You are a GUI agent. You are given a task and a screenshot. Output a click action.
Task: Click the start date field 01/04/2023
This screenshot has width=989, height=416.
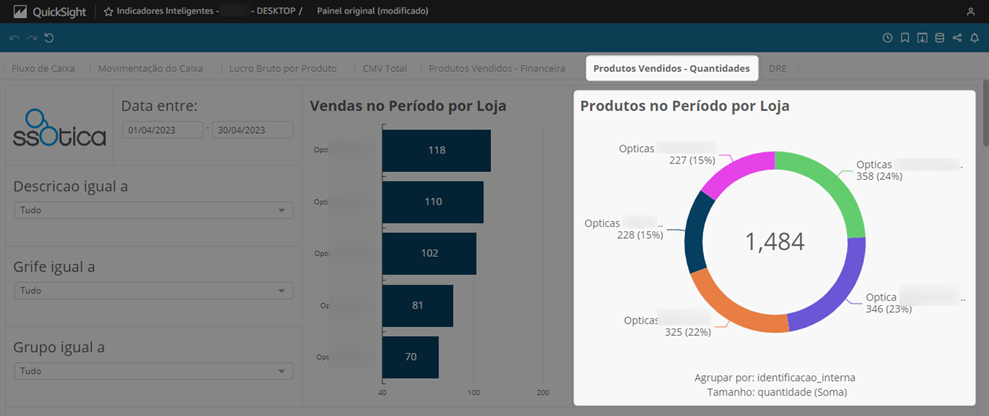[x=163, y=130]
